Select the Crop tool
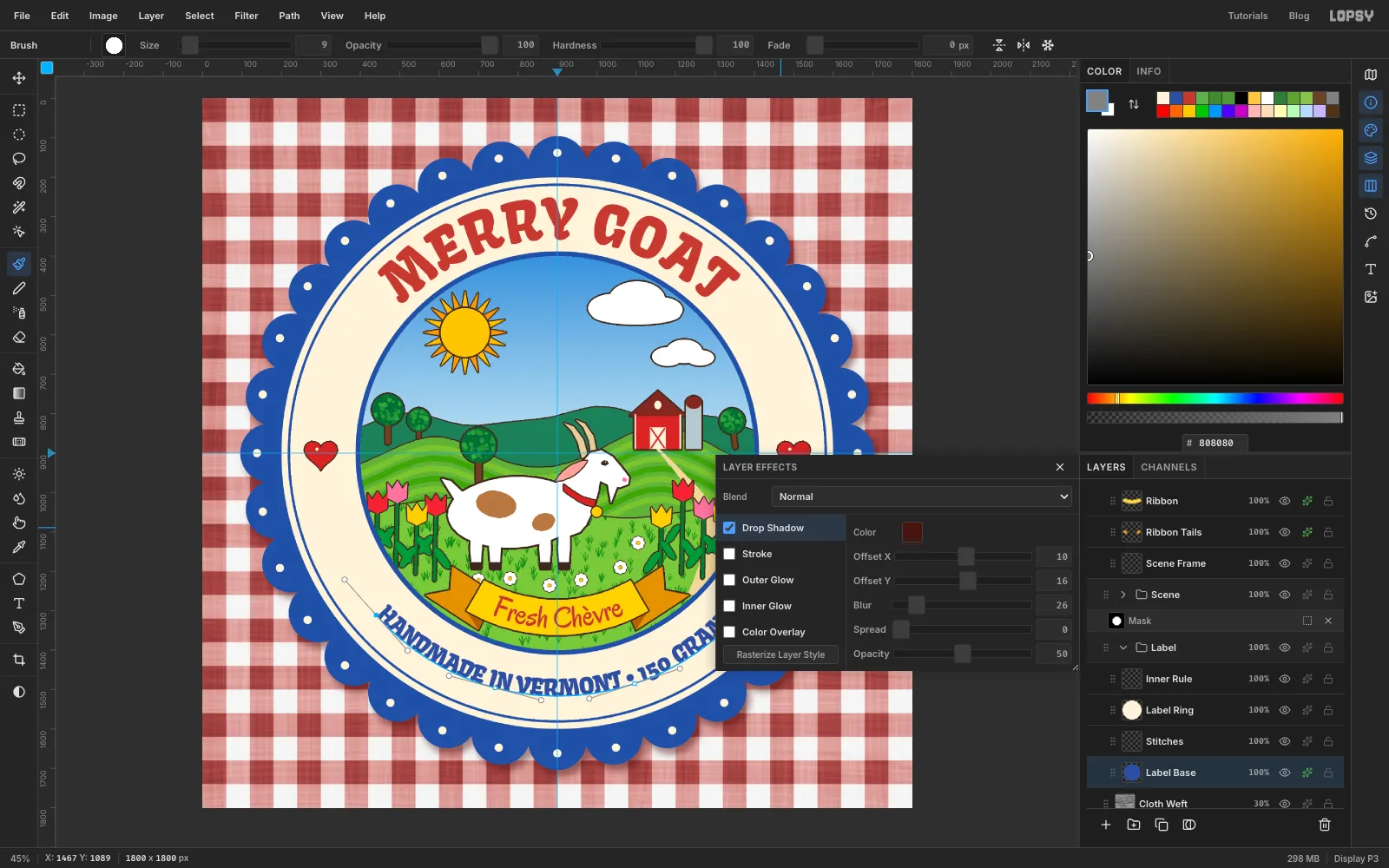Screen dimensions: 1389x868 19,660
